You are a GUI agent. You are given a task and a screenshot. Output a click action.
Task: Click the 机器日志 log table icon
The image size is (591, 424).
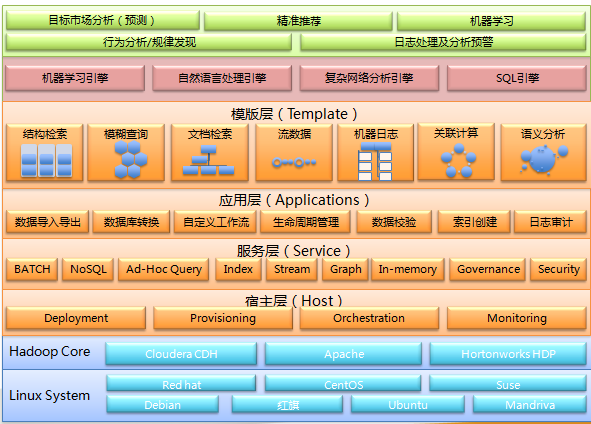tap(375, 161)
